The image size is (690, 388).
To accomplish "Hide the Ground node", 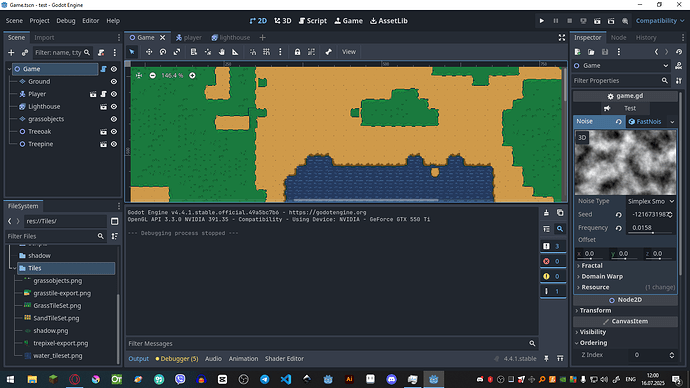I will coord(114,81).
